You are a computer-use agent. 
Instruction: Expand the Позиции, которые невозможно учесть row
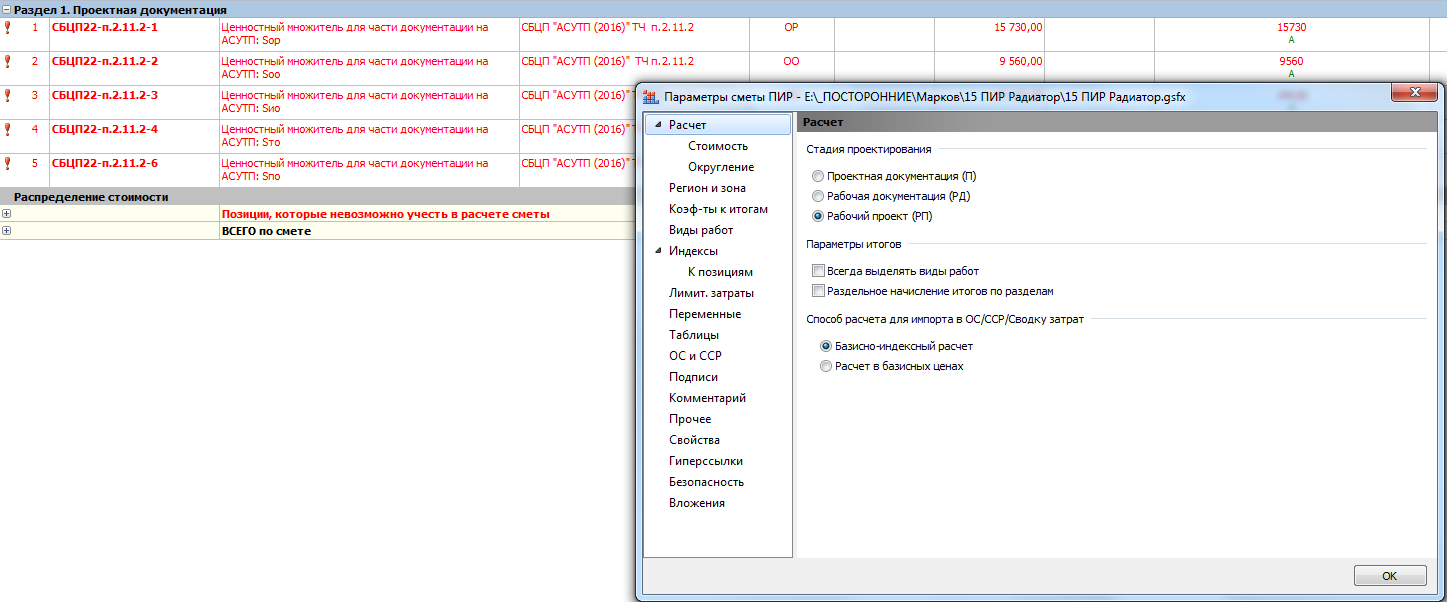tap(7, 214)
